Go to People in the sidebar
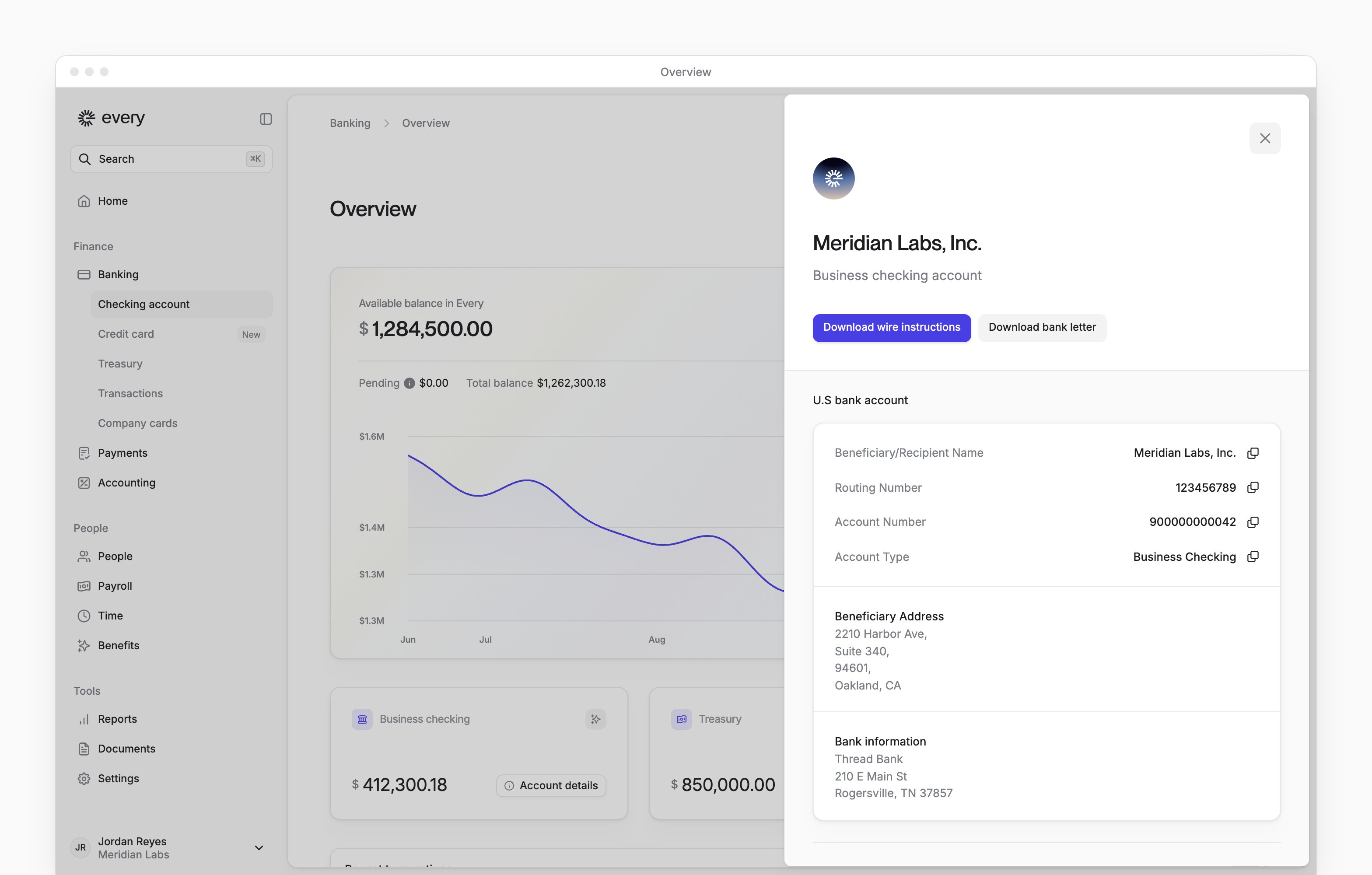This screenshot has width=1372, height=875. (171, 556)
